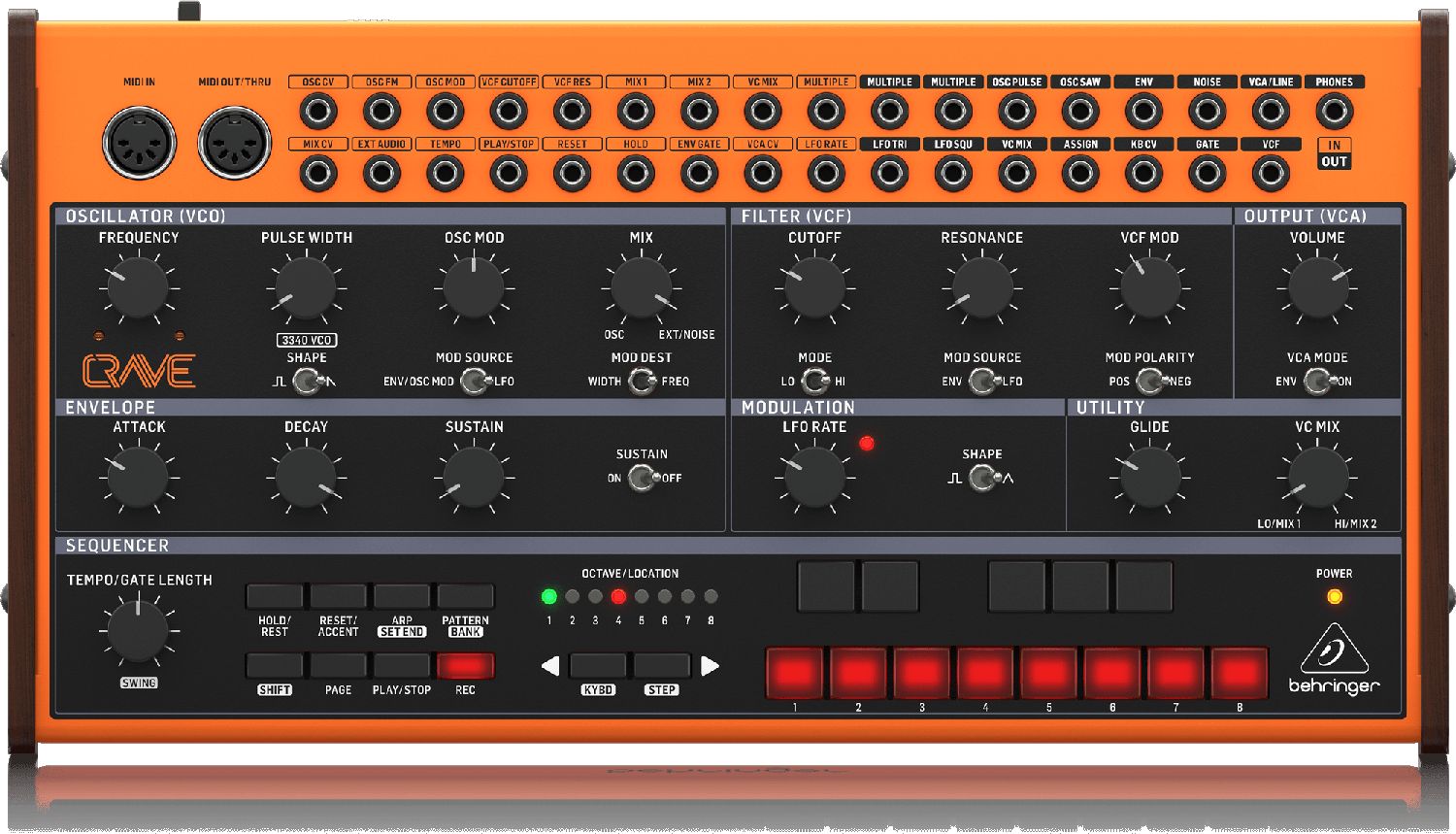Select the NOISE output jack
The height and width of the screenshot is (834, 1456).
point(1207,112)
